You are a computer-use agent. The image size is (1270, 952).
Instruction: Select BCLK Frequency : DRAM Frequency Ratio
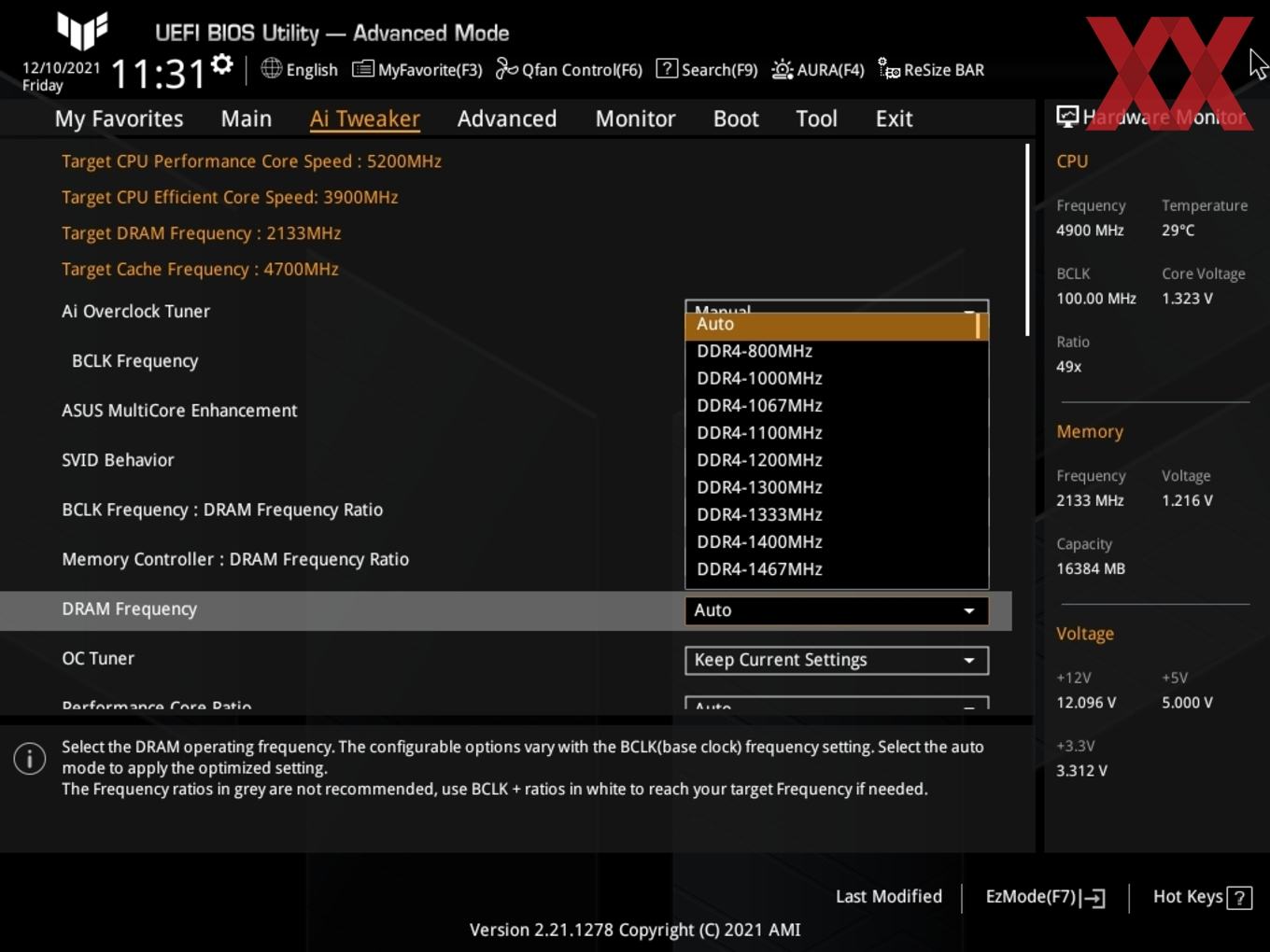(x=222, y=510)
